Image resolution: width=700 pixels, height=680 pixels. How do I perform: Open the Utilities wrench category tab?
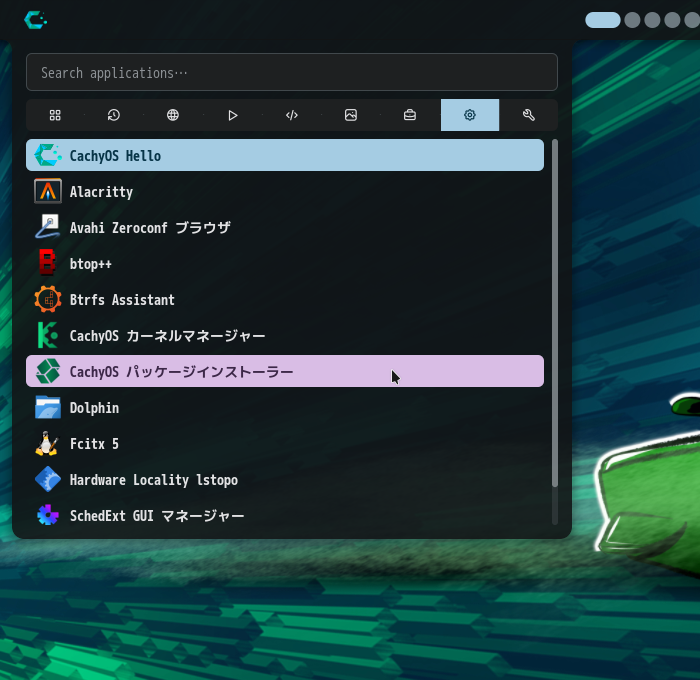coord(529,115)
